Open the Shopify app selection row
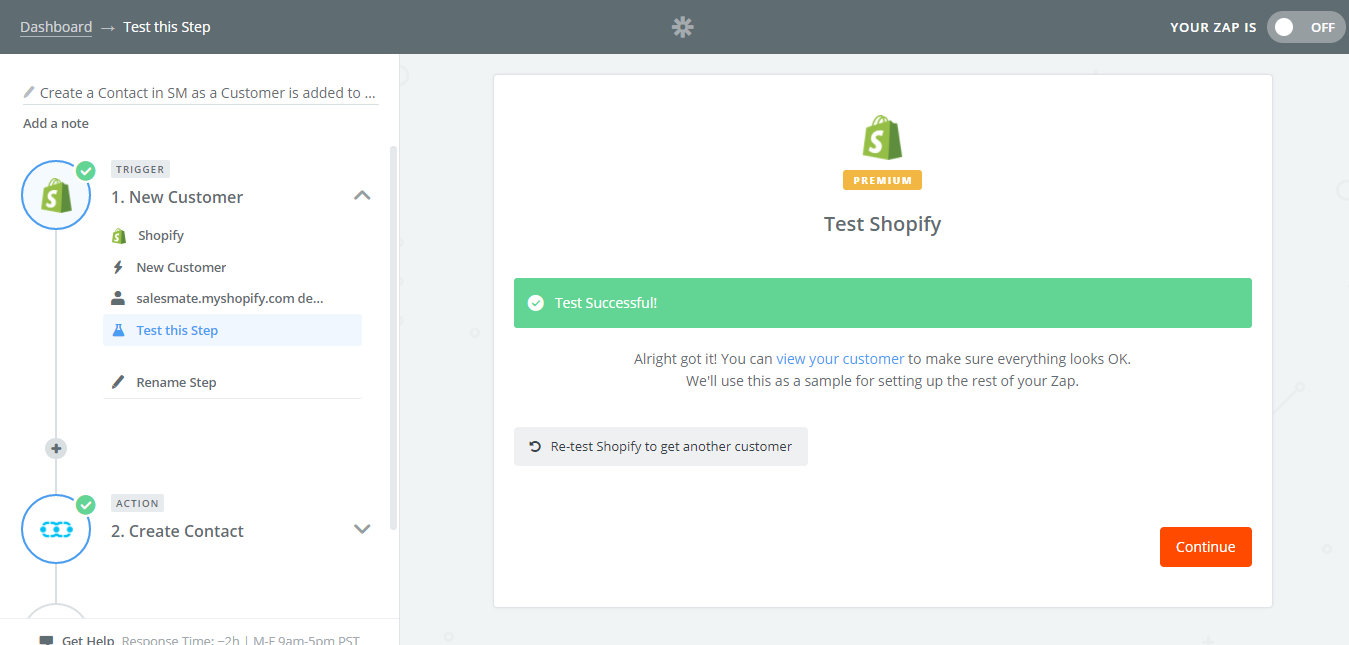This screenshot has height=645, width=1349. (x=232, y=236)
